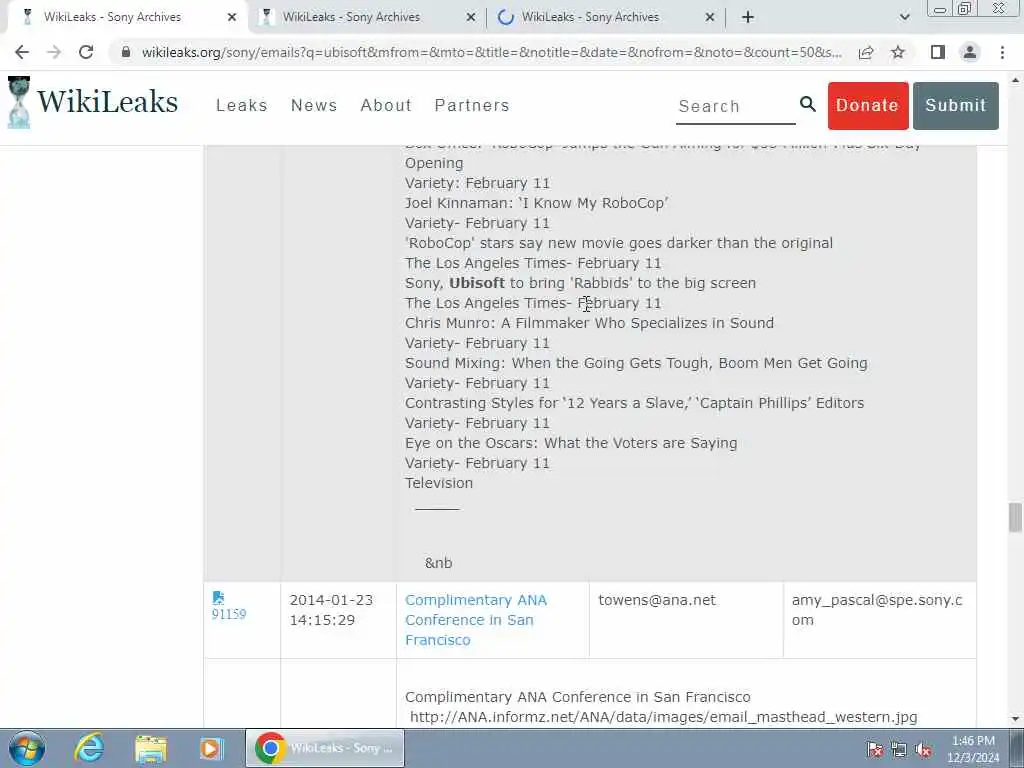Click the scrollbar down arrow
1024x768 pixels.
1015,719
